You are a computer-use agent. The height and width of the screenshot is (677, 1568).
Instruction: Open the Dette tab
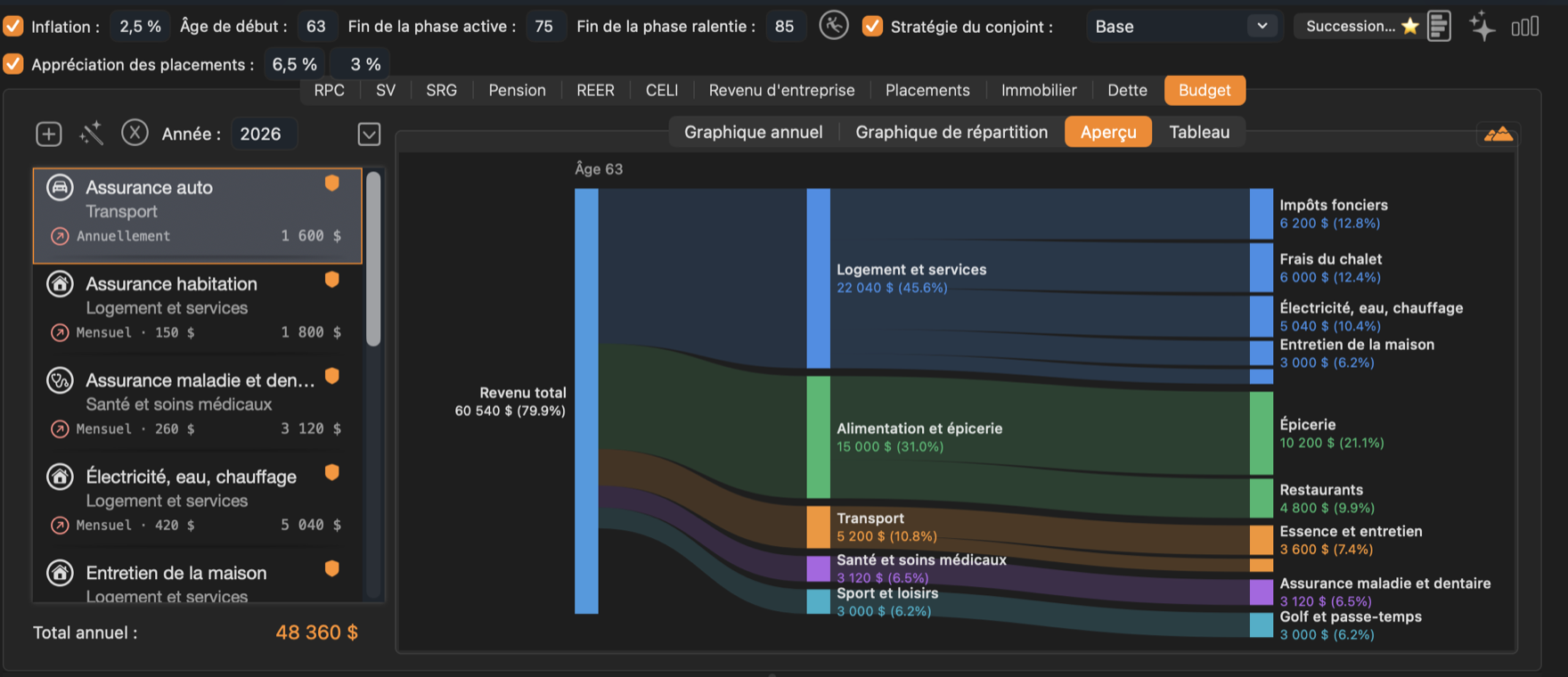(x=1127, y=90)
